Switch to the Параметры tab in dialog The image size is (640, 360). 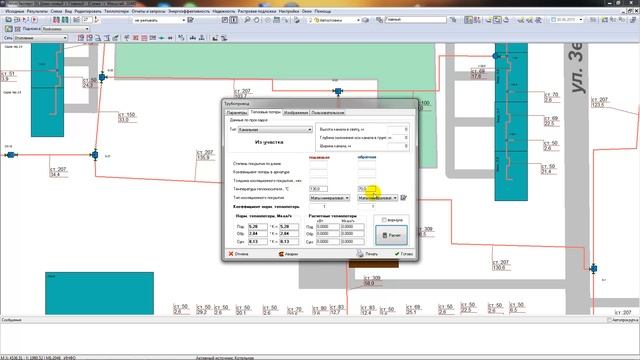click(237, 112)
